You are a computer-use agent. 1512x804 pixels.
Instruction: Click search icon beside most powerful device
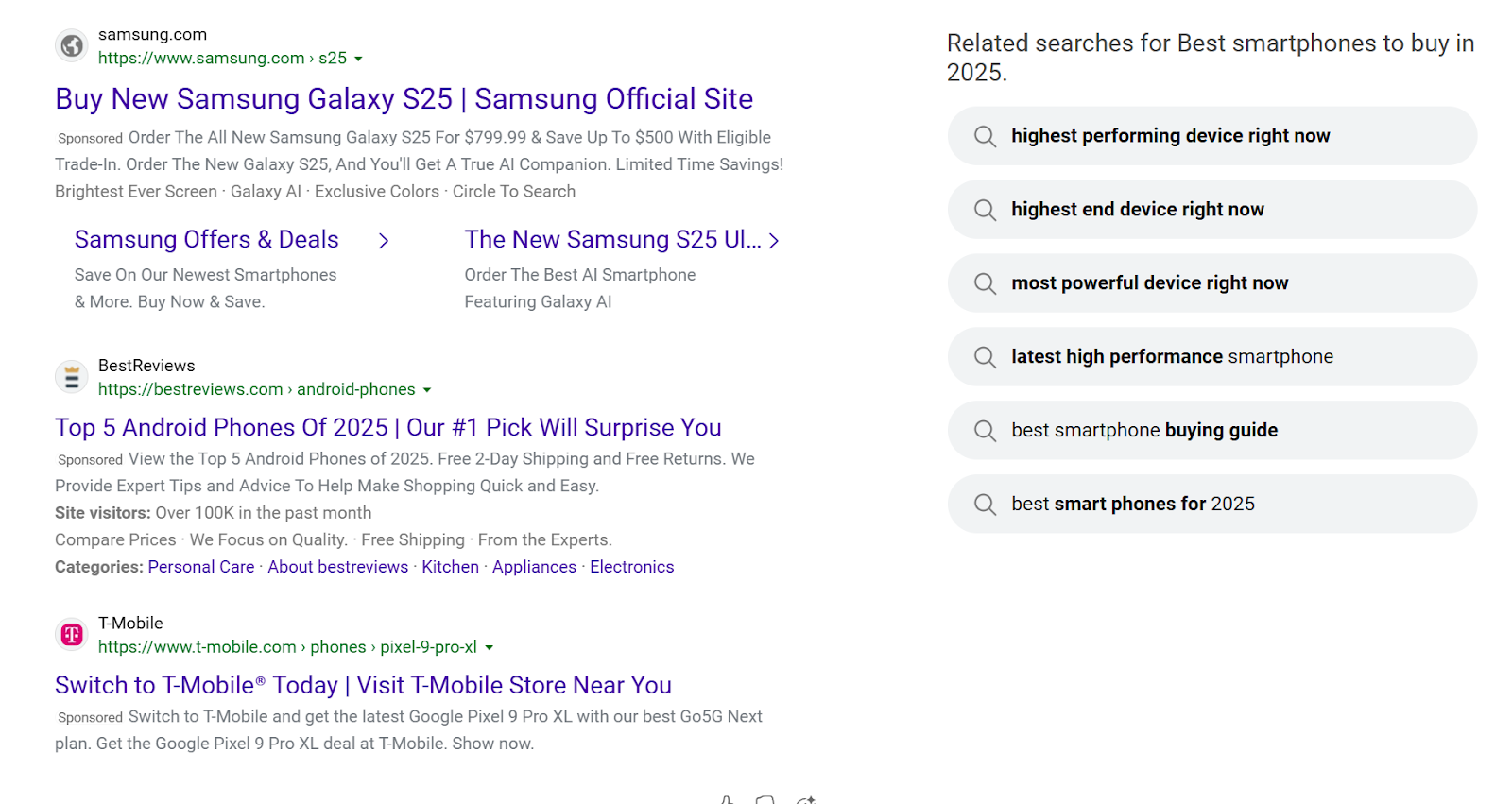[x=985, y=283]
